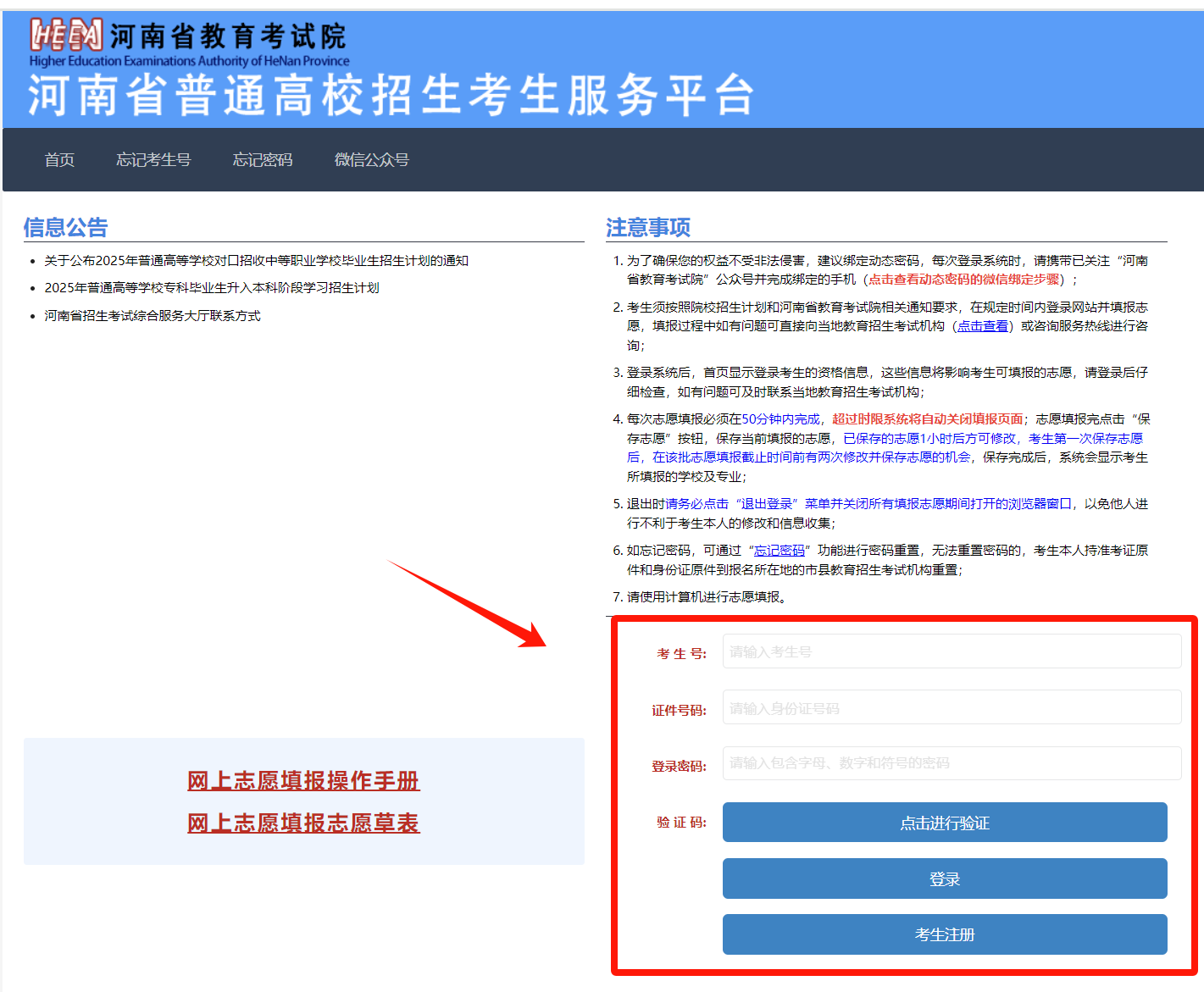Open the 忘记考生号 menu item
The height and width of the screenshot is (992, 1204).
153,160
